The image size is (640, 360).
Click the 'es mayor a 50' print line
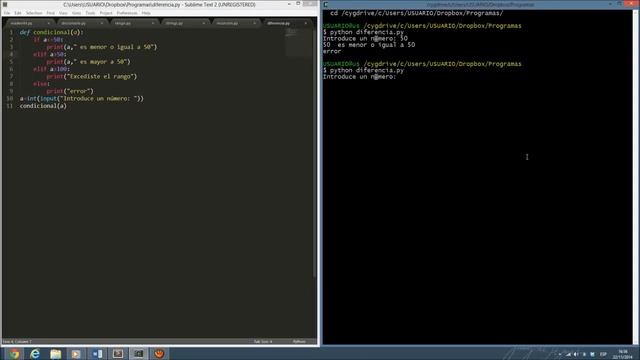(x=88, y=62)
